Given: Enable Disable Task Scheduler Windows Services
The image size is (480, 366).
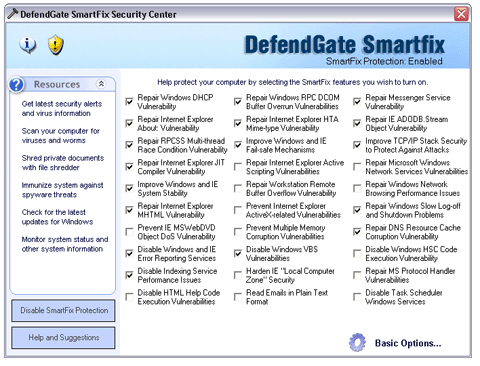Looking at the screenshot, I should pos(357,296).
